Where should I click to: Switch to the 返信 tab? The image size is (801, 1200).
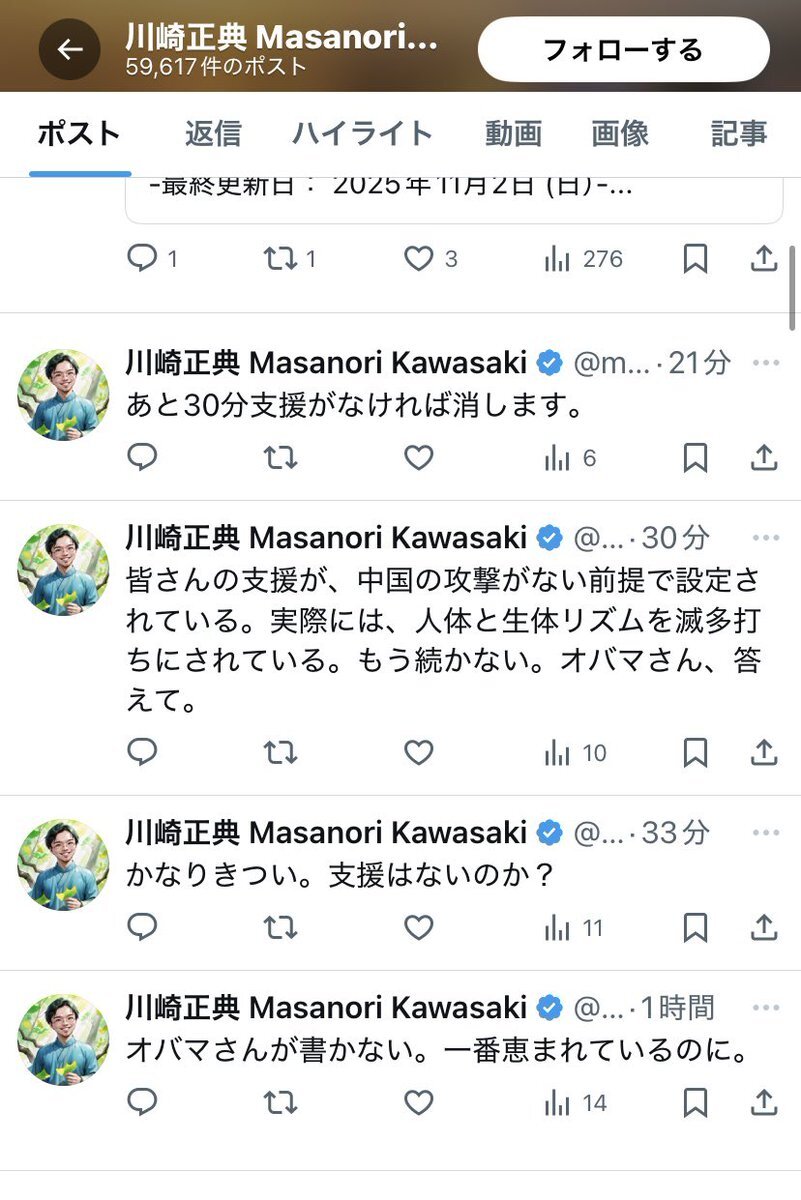(213, 133)
